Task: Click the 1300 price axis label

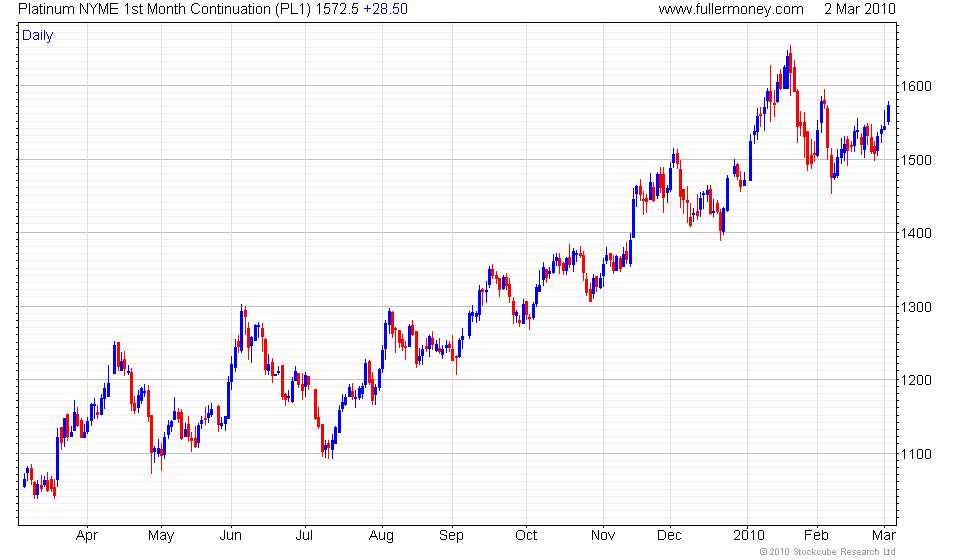Action: (916, 307)
